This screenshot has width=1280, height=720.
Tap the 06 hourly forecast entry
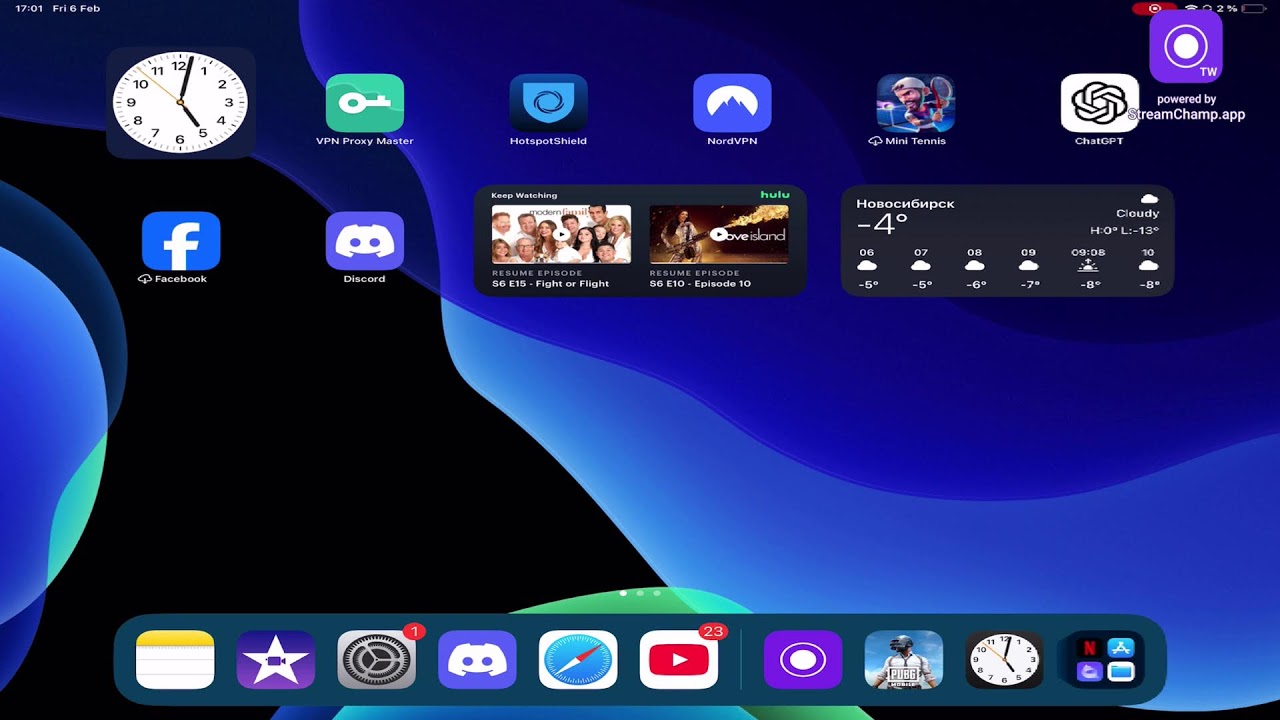tap(867, 269)
